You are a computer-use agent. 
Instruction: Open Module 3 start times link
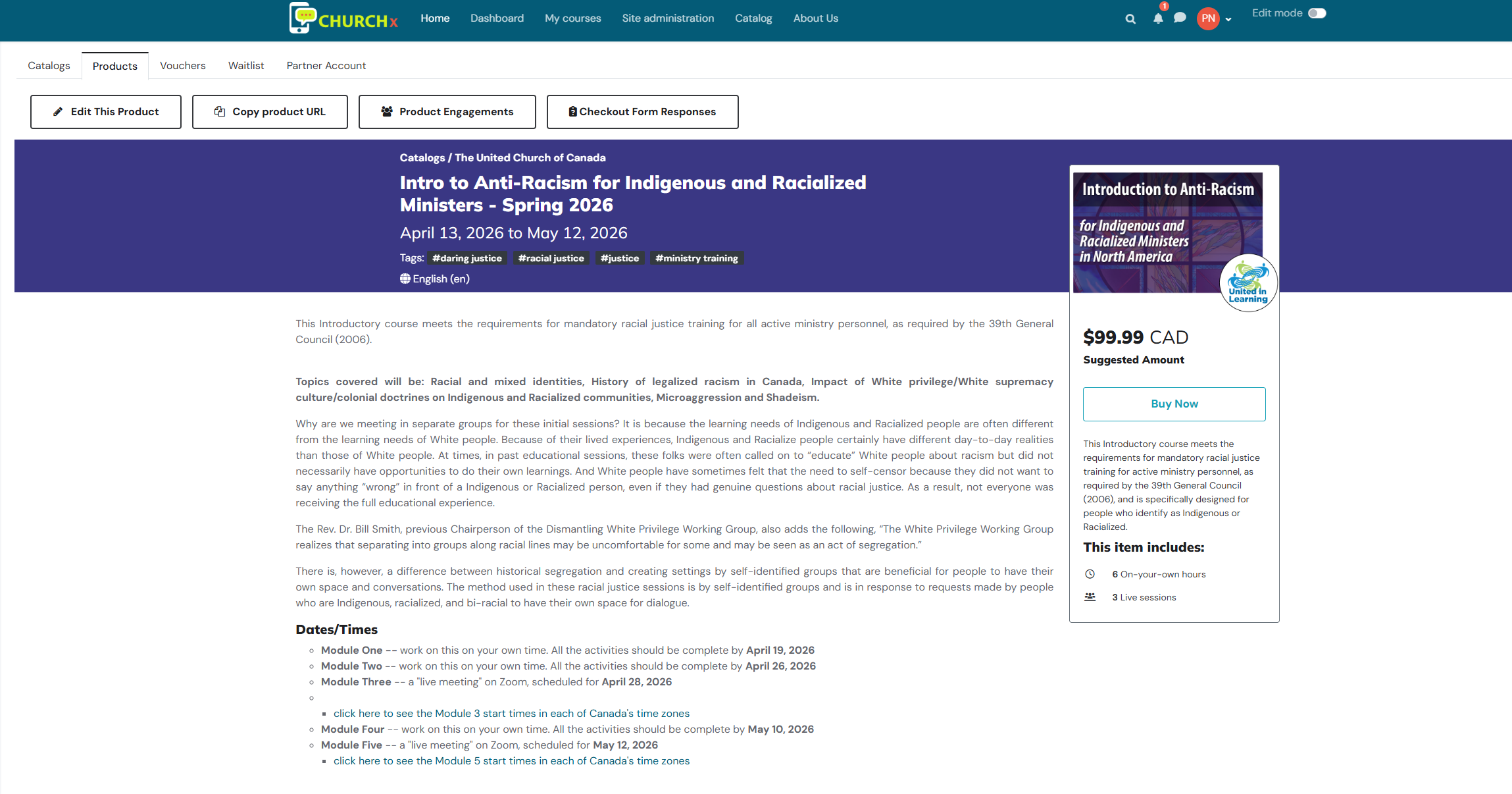coord(511,714)
